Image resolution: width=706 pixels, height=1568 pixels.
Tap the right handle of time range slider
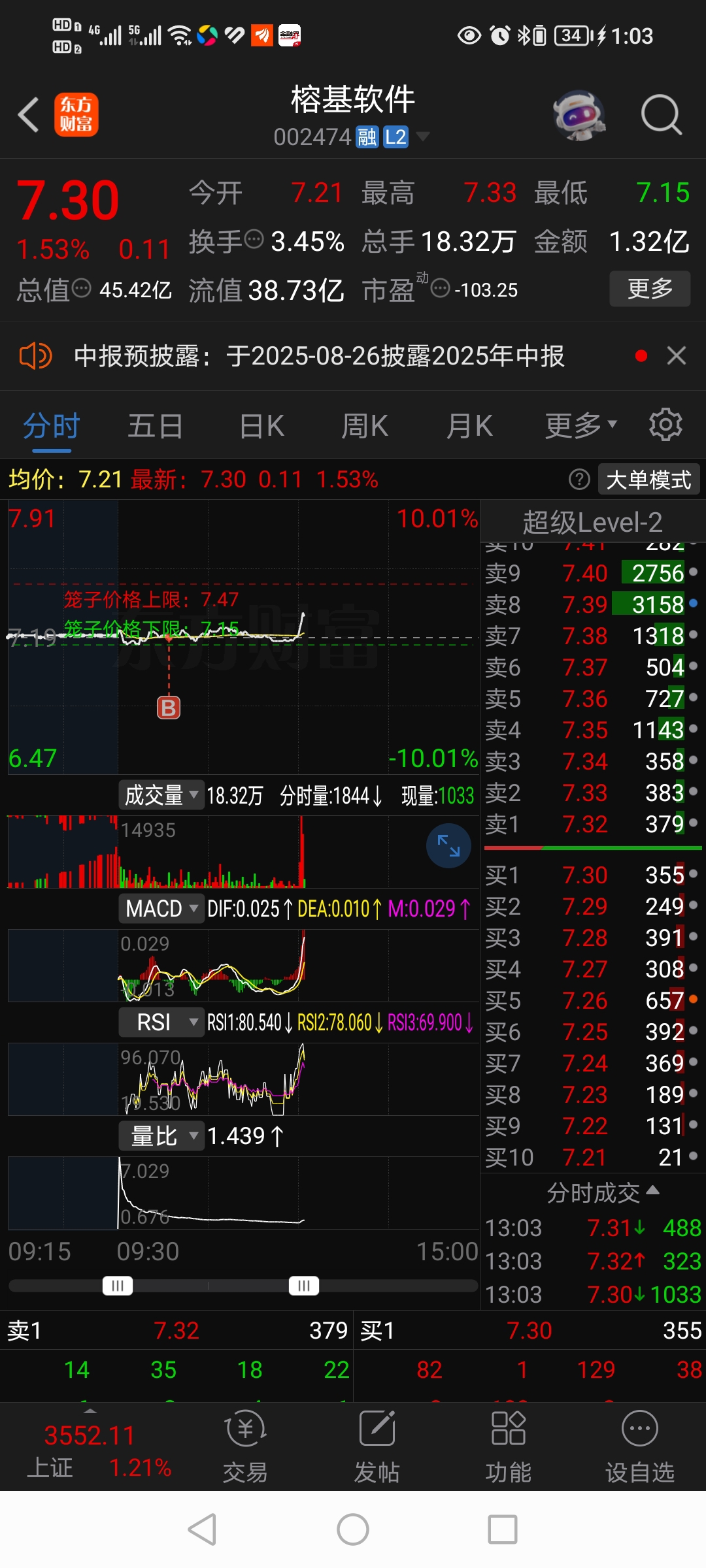coord(304,1286)
